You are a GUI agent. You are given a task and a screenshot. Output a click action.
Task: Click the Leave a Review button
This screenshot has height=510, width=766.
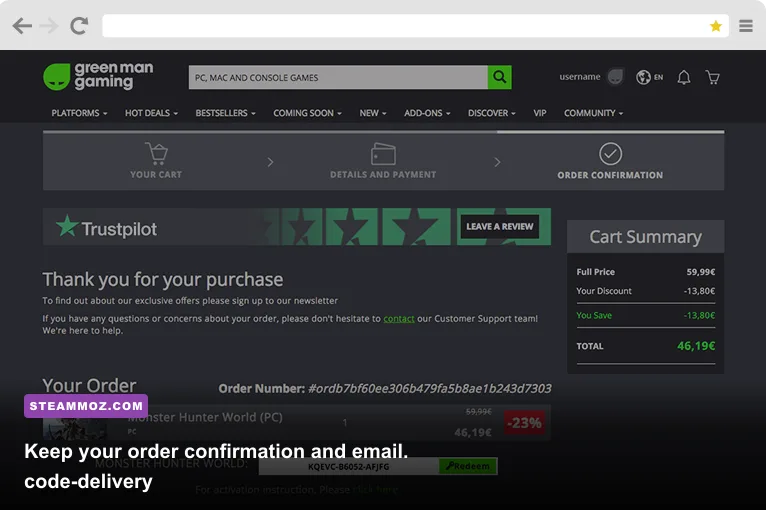tap(500, 226)
